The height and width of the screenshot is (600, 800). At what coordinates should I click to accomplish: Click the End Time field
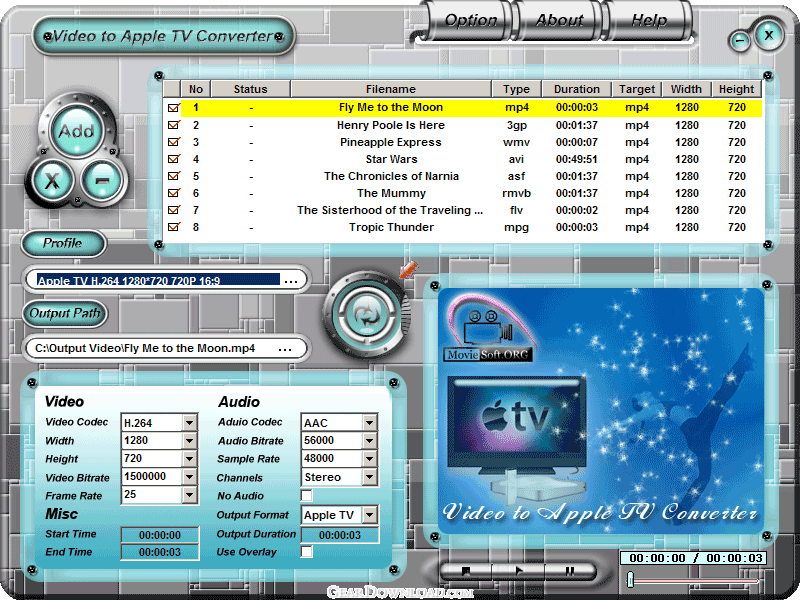[x=160, y=552]
